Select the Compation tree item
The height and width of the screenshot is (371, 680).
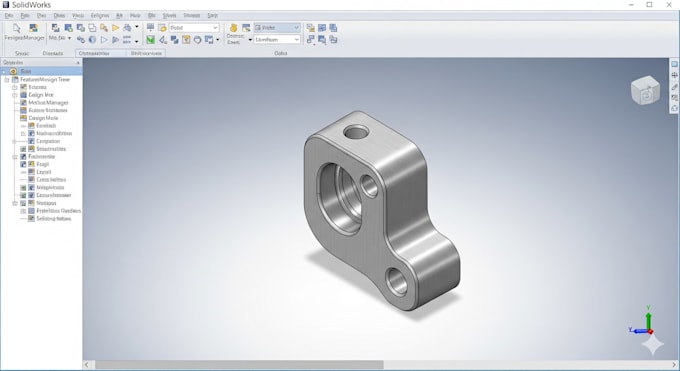click(48, 141)
